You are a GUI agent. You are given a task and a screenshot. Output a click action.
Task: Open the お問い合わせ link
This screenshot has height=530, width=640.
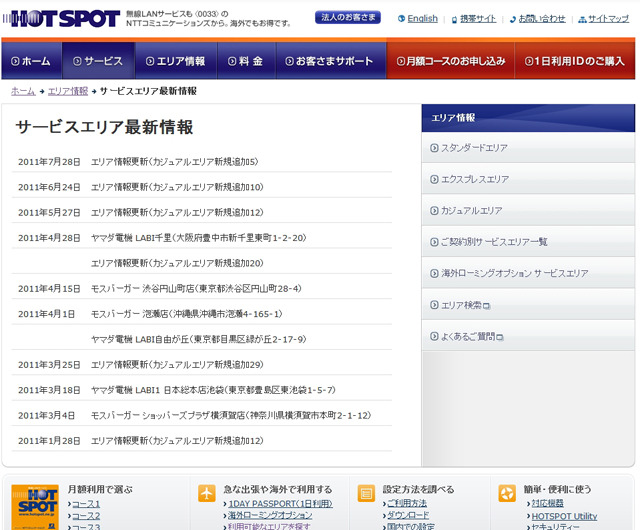coord(542,18)
